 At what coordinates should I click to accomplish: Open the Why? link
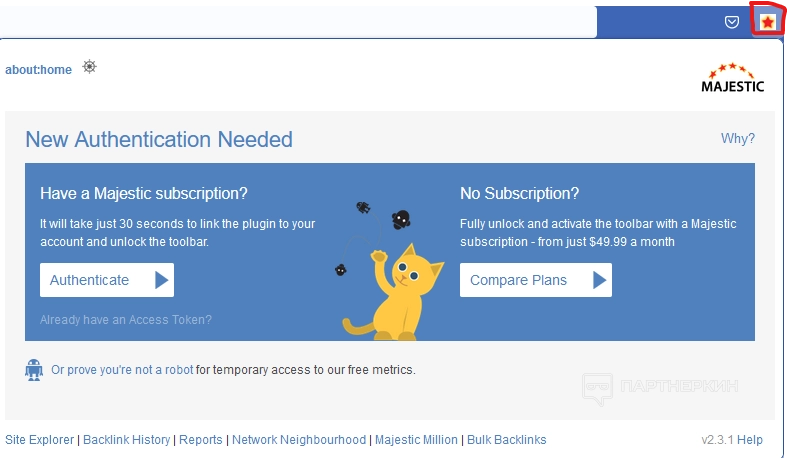[738, 138]
